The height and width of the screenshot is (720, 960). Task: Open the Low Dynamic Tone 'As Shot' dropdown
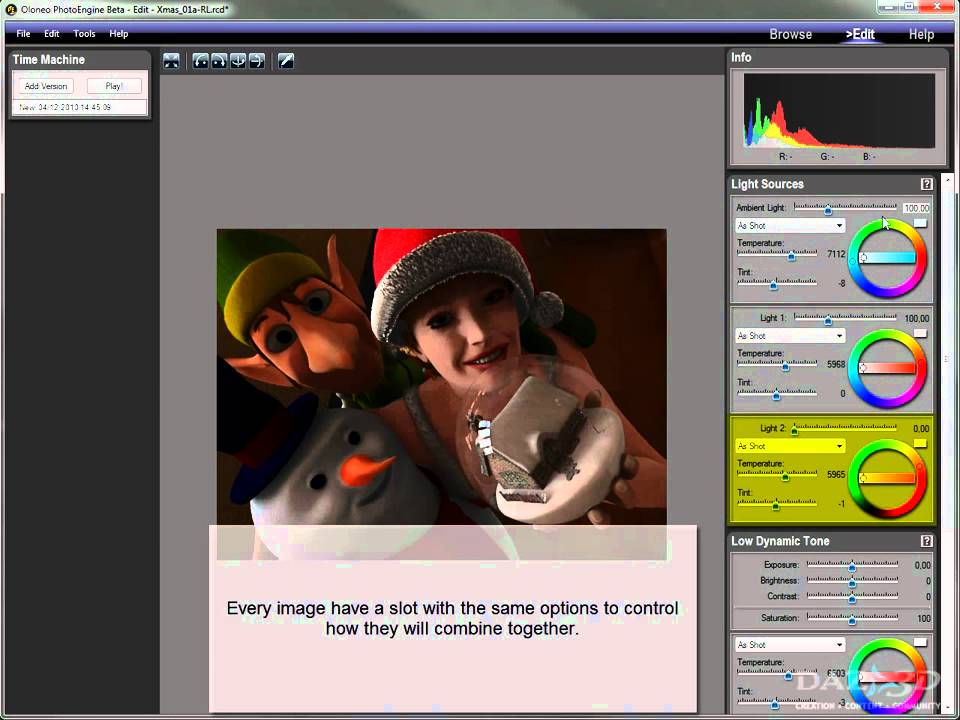click(790, 645)
